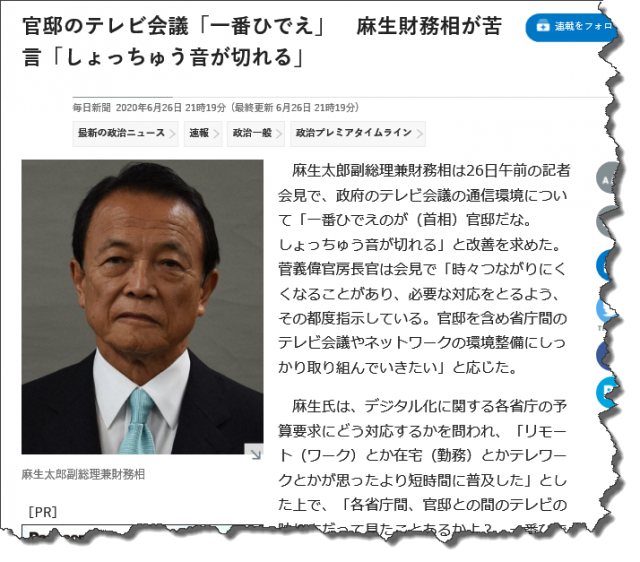Share article via the Facebook icon
The height and width of the screenshot is (562, 640).
(607, 356)
